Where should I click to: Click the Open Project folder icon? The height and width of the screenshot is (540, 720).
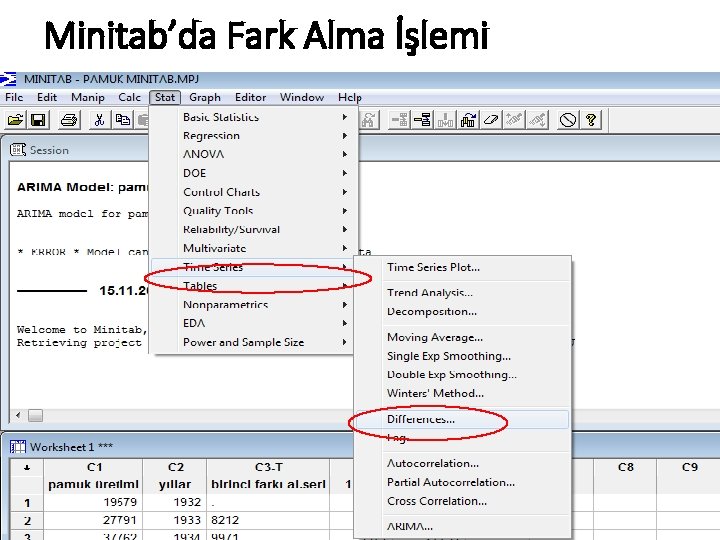coord(15,120)
